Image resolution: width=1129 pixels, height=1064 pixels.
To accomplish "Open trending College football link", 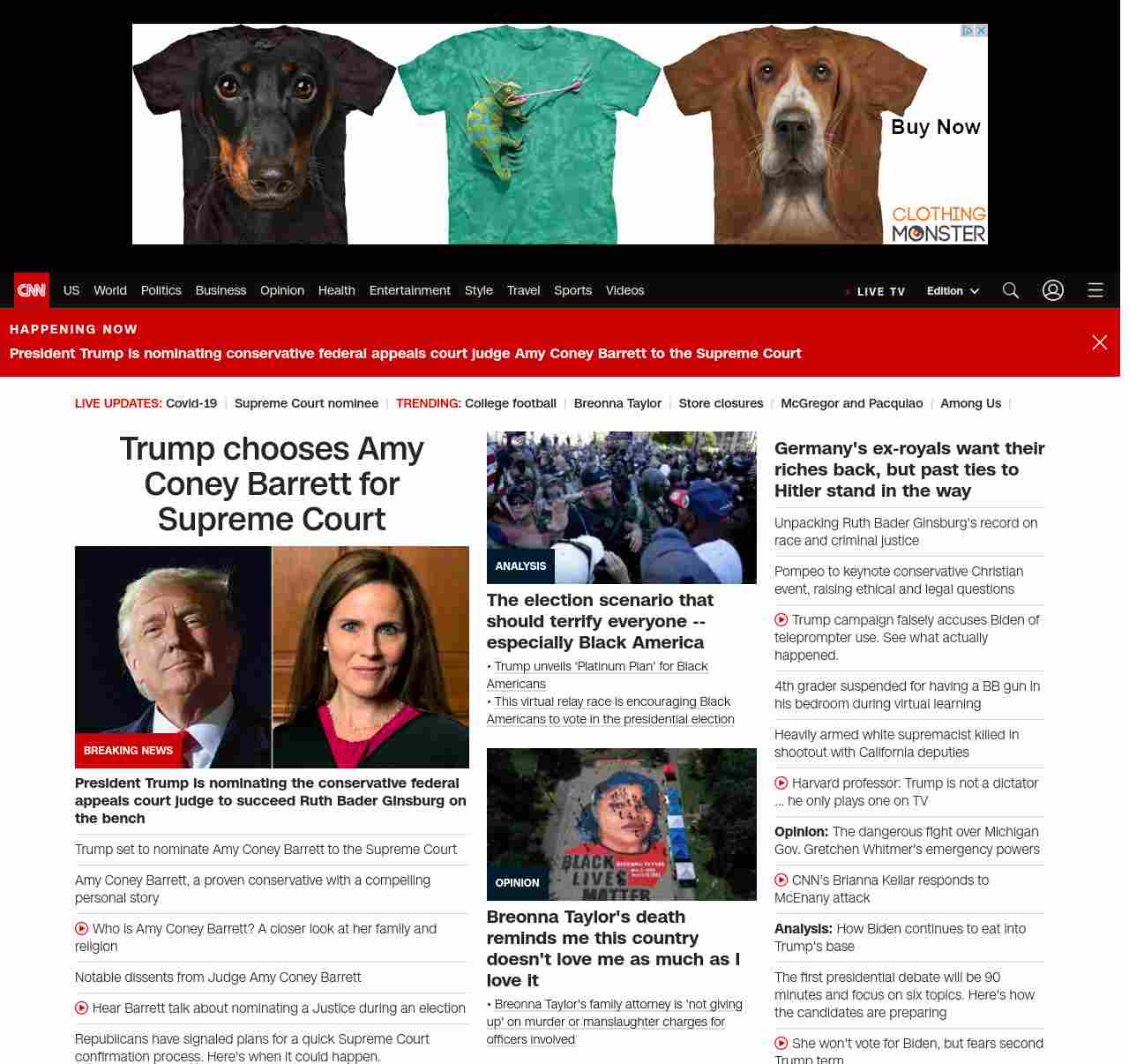I will (x=510, y=403).
